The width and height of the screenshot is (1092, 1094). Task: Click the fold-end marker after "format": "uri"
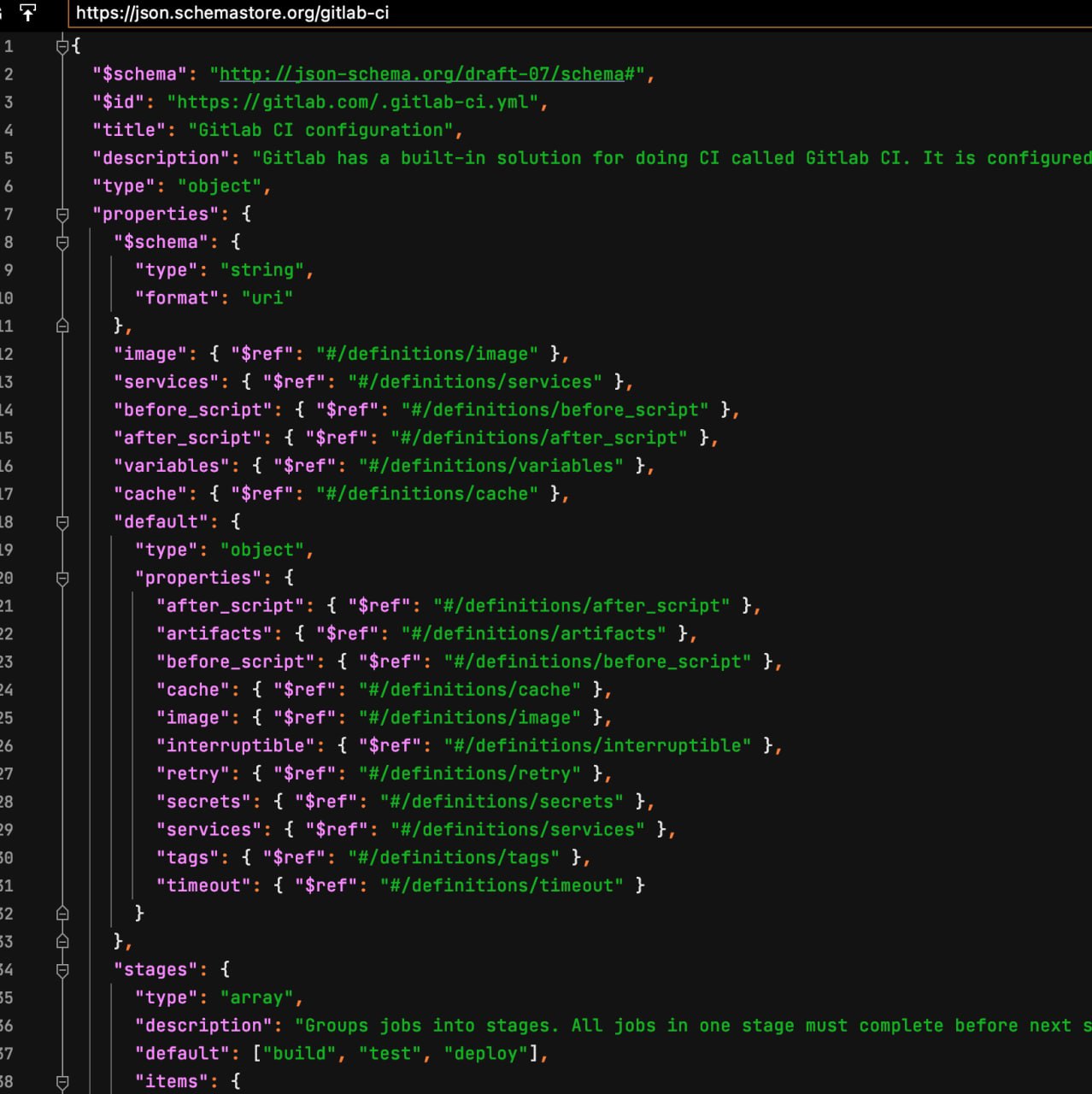(x=62, y=326)
